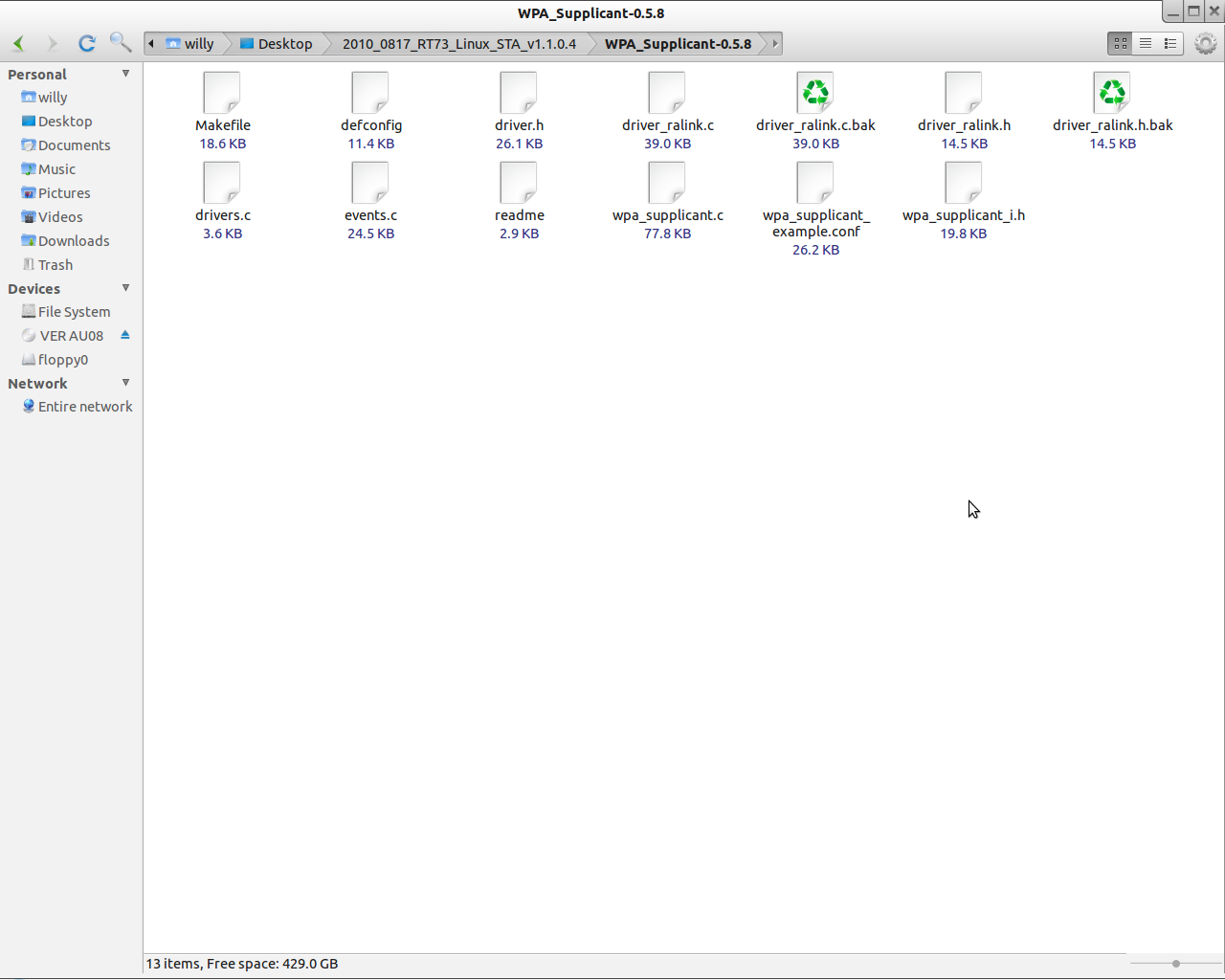Image resolution: width=1225 pixels, height=980 pixels.
Task: Open File System from sidebar
Action: (x=74, y=312)
